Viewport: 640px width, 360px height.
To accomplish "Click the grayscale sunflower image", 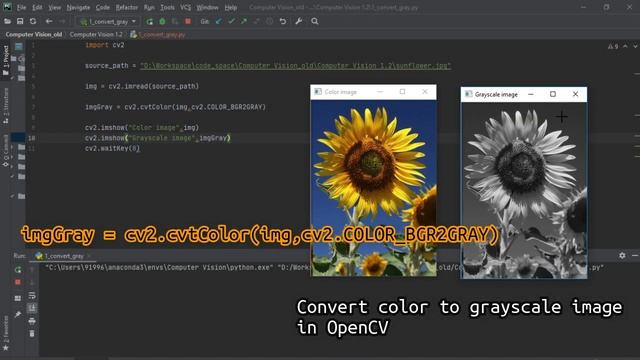I will (x=524, y=191).
